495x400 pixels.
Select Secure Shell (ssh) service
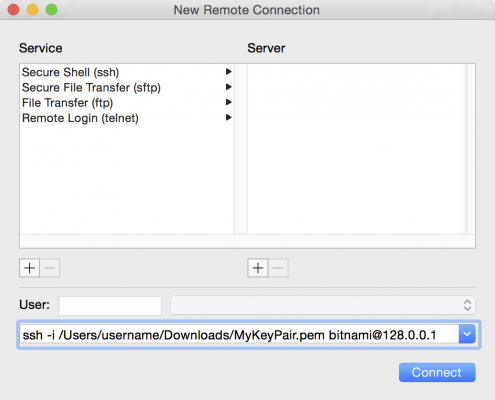click(x=127, y=72)
